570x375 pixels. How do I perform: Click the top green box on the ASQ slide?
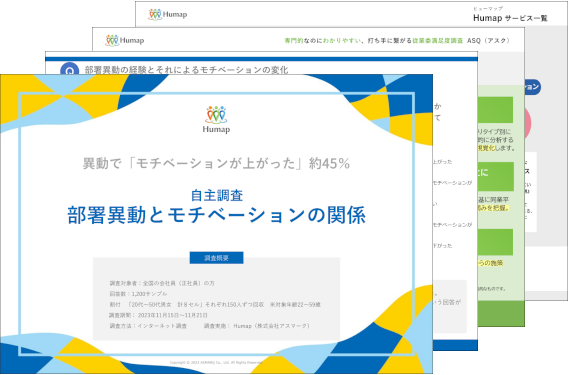[496, 110]
